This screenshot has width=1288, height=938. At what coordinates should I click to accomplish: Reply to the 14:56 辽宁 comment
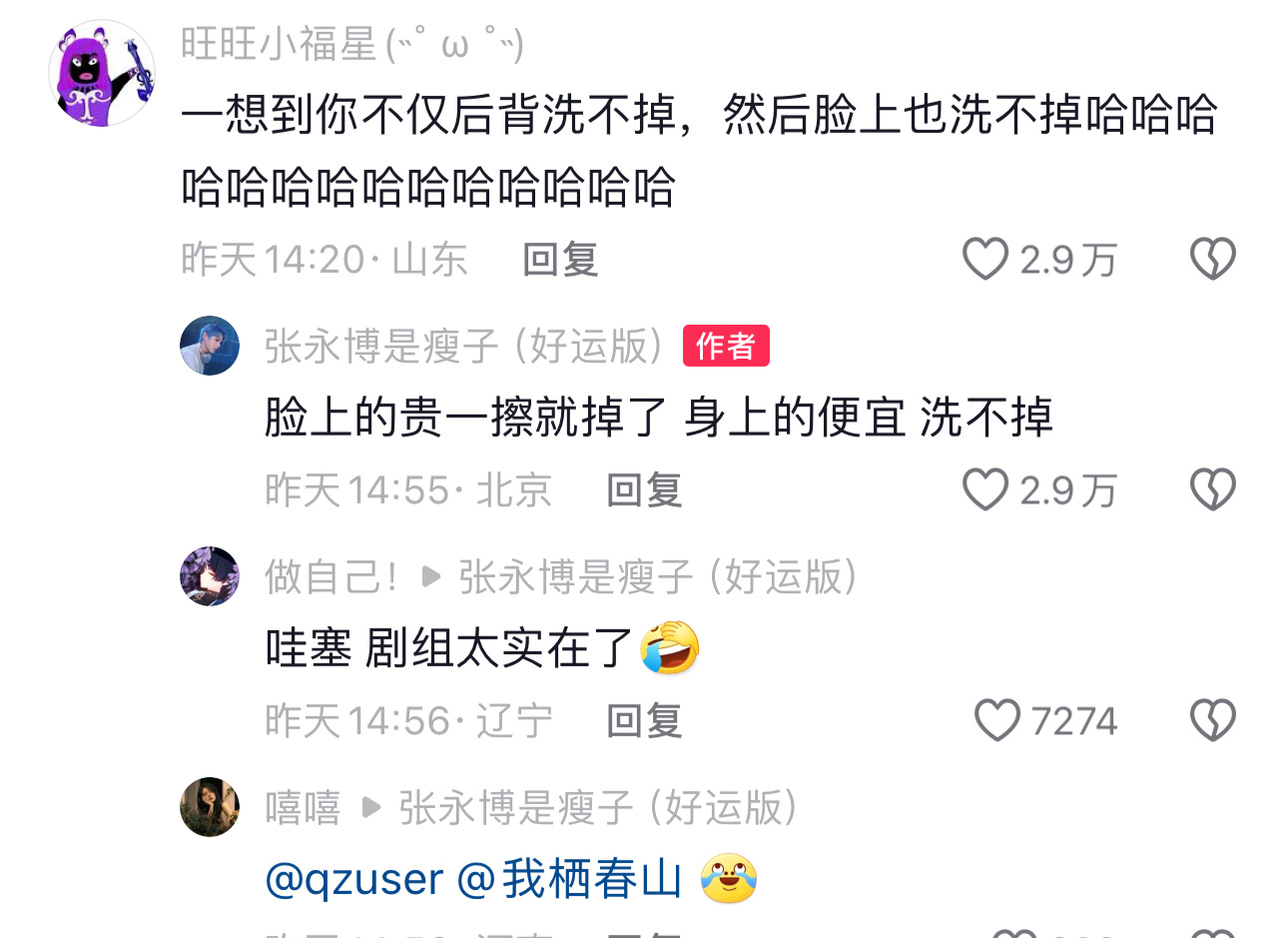click(644, 720)
